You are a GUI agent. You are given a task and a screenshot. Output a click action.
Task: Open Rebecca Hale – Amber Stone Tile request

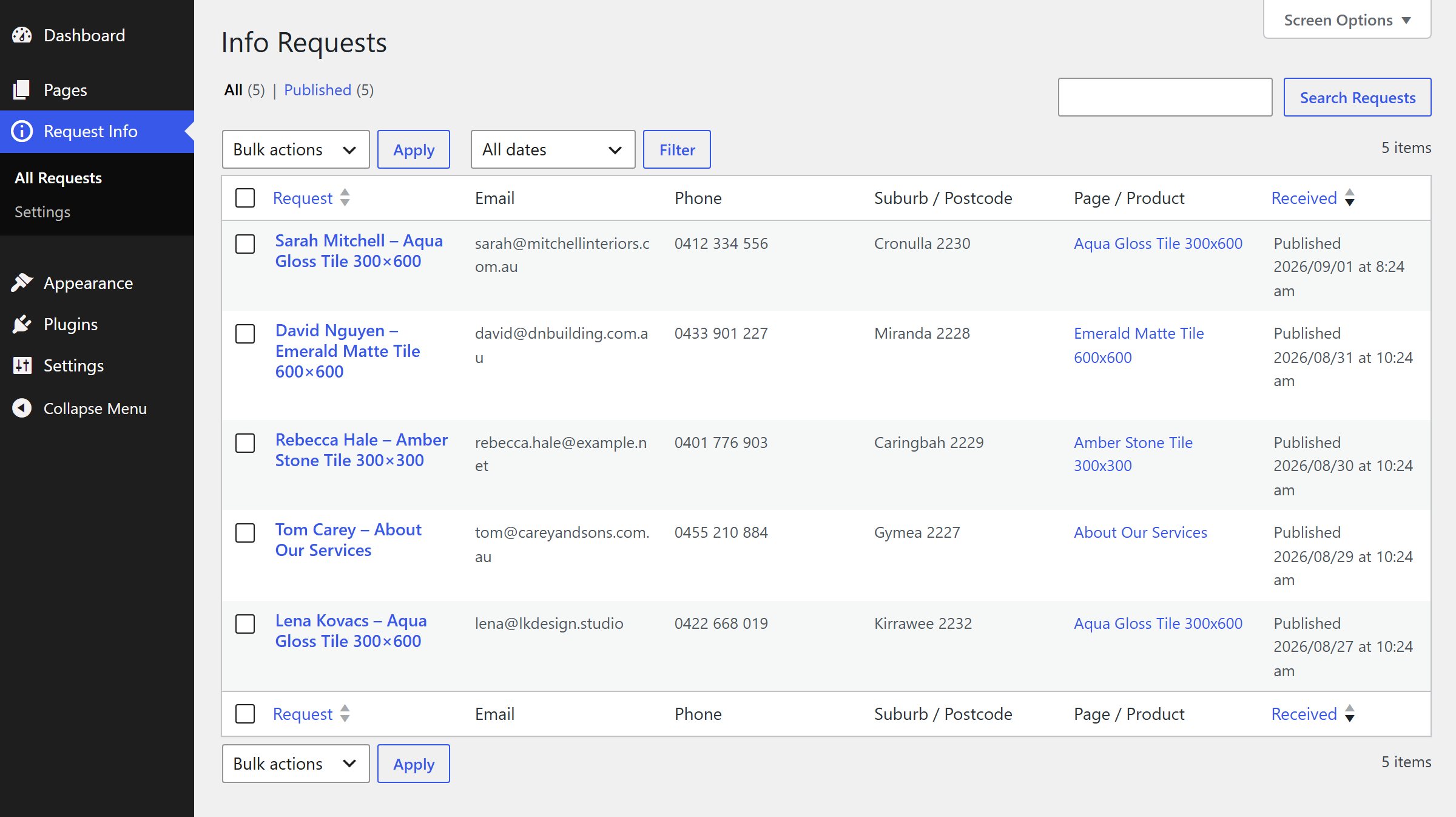point(362,450)
